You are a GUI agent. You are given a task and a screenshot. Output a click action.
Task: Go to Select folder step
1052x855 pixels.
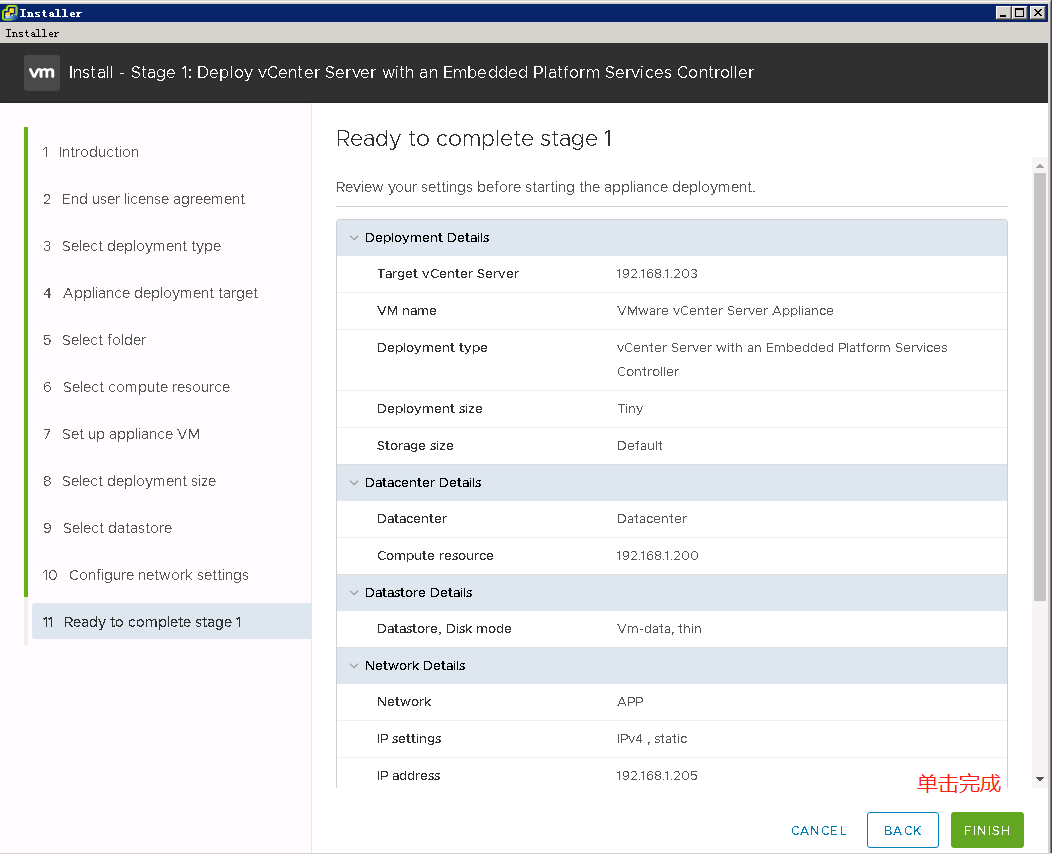tap(94, 340)
